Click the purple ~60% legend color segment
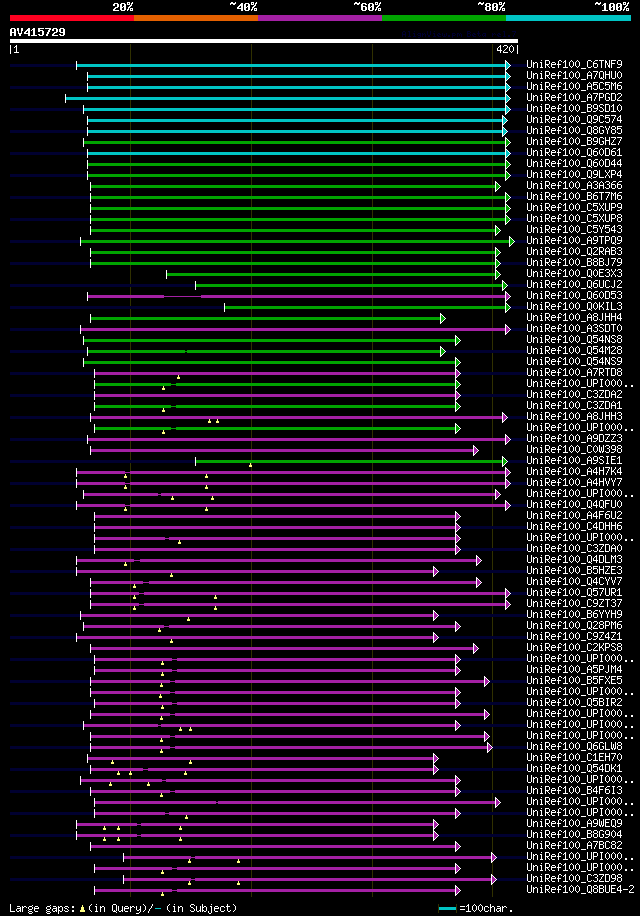640x916 pixels. tap(320, 18)
